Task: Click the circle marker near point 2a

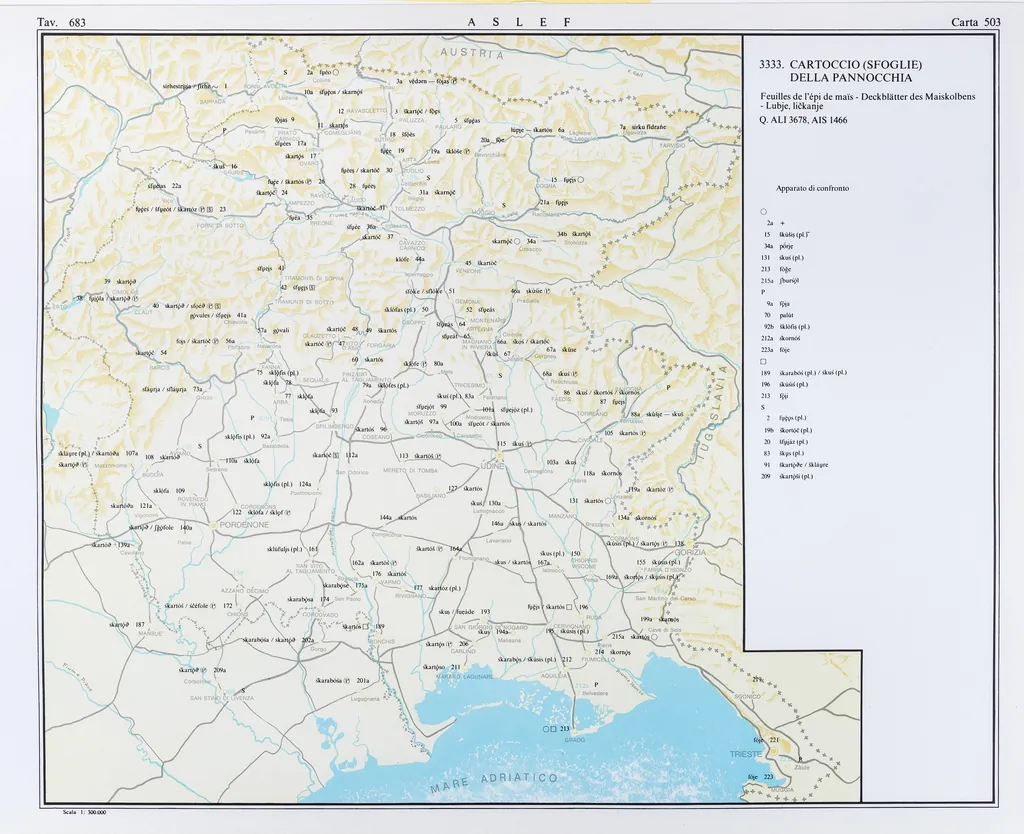Action: [x=337, y=73]
